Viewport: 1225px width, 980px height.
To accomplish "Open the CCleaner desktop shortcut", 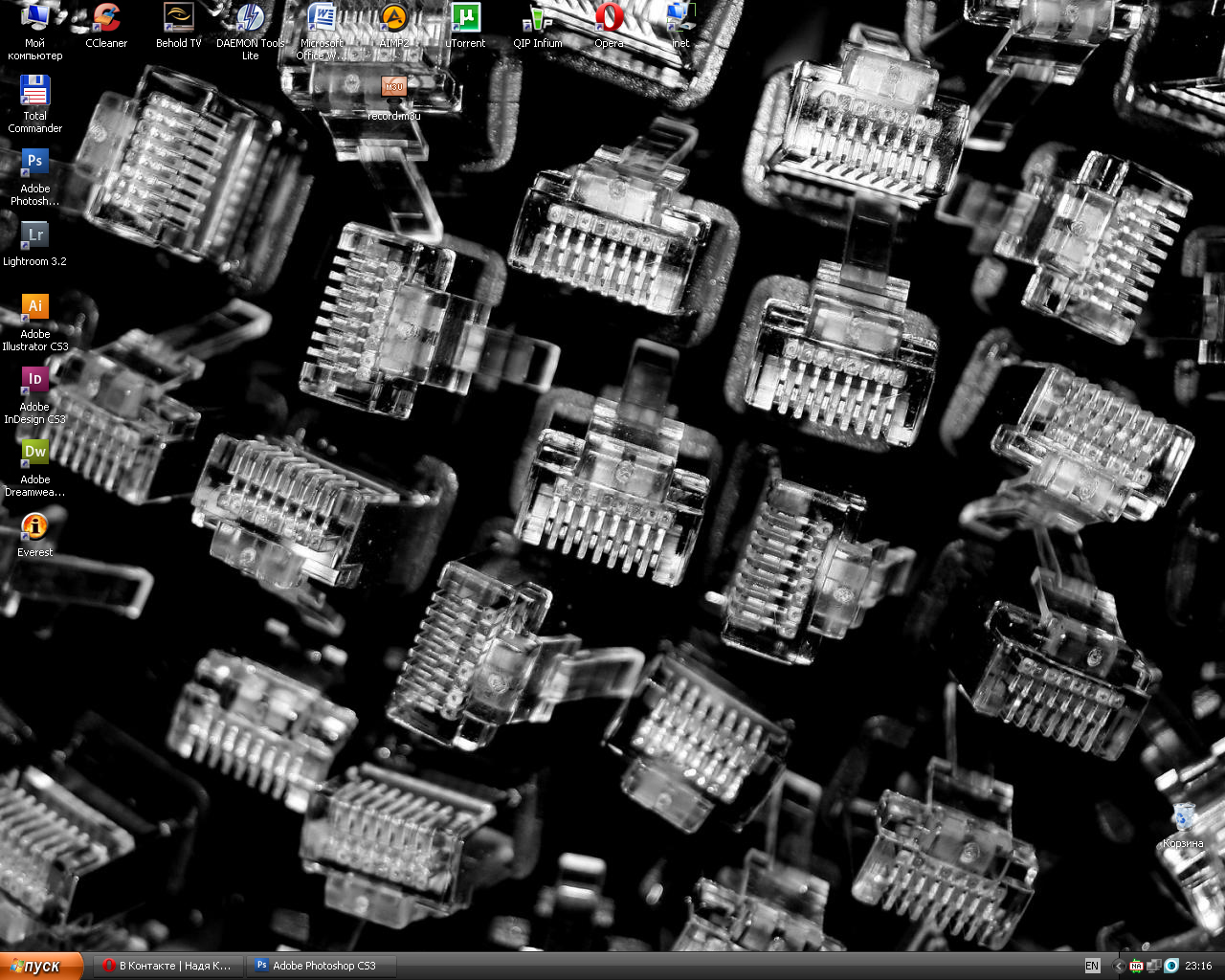I will (106, 19).
